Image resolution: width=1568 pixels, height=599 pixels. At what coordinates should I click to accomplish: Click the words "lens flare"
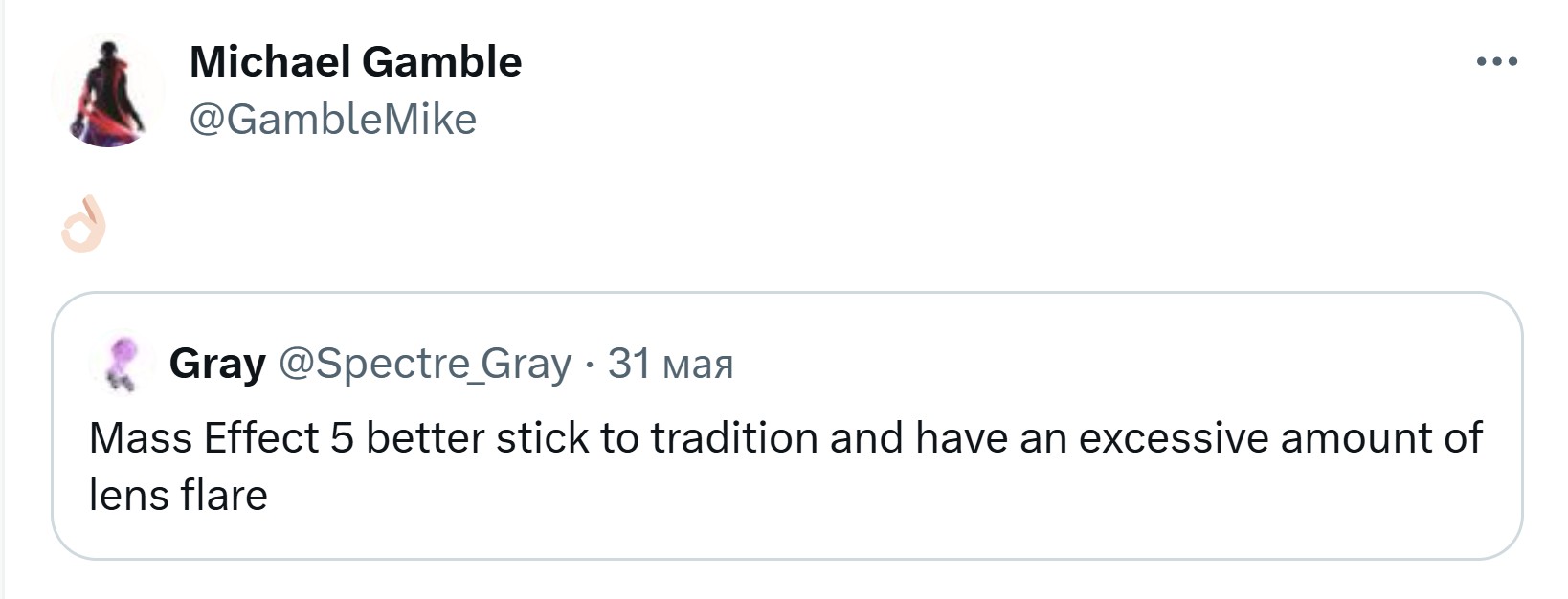[x=178, y=496]
